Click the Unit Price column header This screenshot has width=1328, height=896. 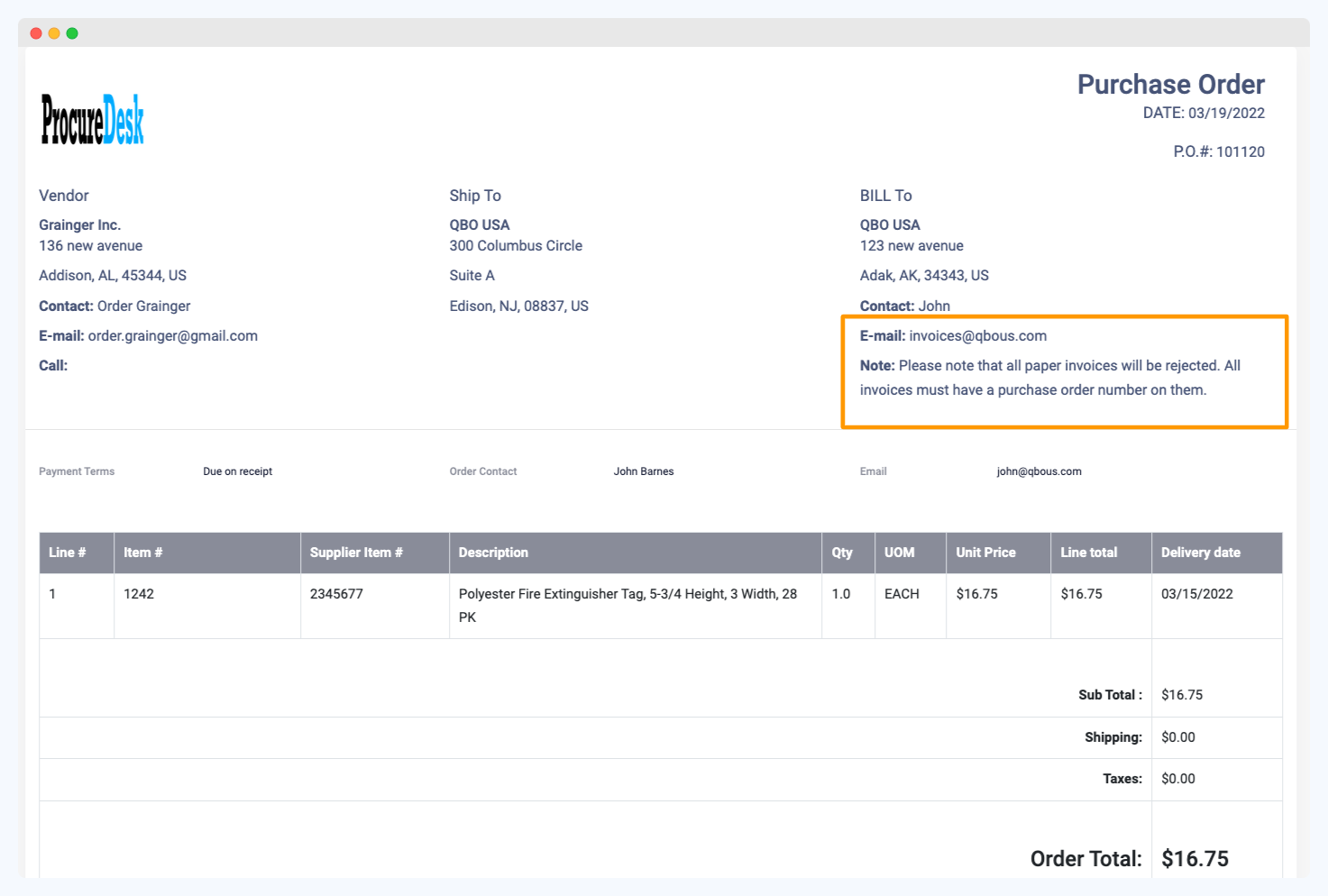pyautogui.click(x=985, y=553)
